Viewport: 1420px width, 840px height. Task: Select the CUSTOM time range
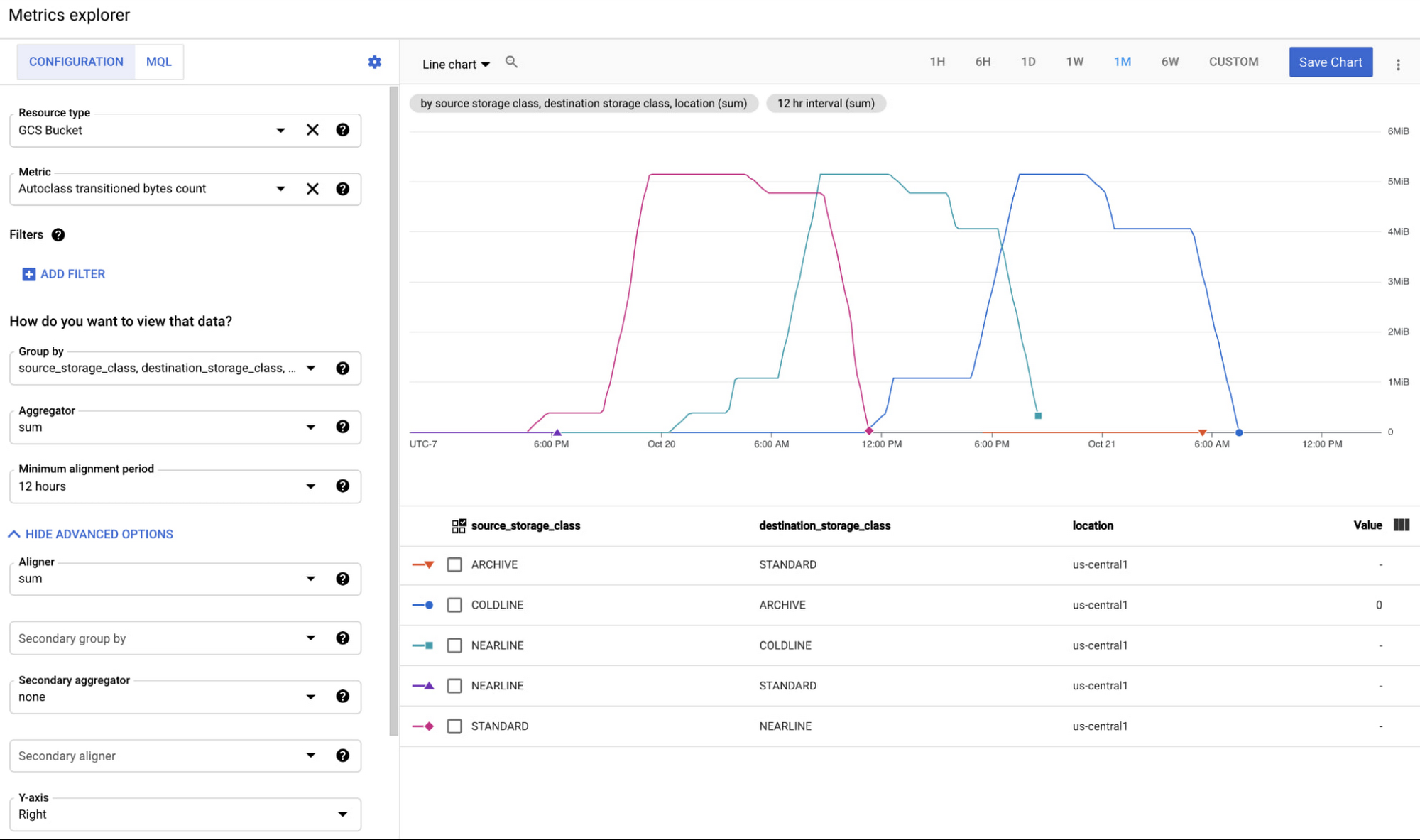click(x=1234, y=62)
